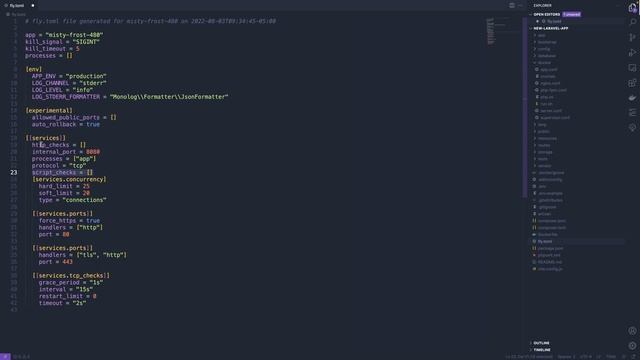Click the remote indicator in the status bar

click(5, 357)
